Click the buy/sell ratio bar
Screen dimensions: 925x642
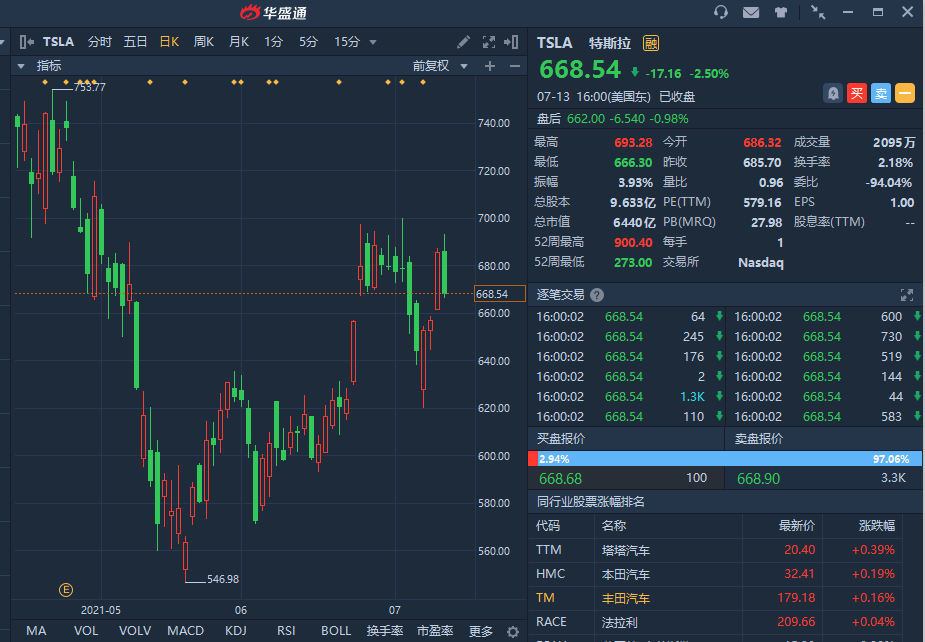click(x=724, y=458)
